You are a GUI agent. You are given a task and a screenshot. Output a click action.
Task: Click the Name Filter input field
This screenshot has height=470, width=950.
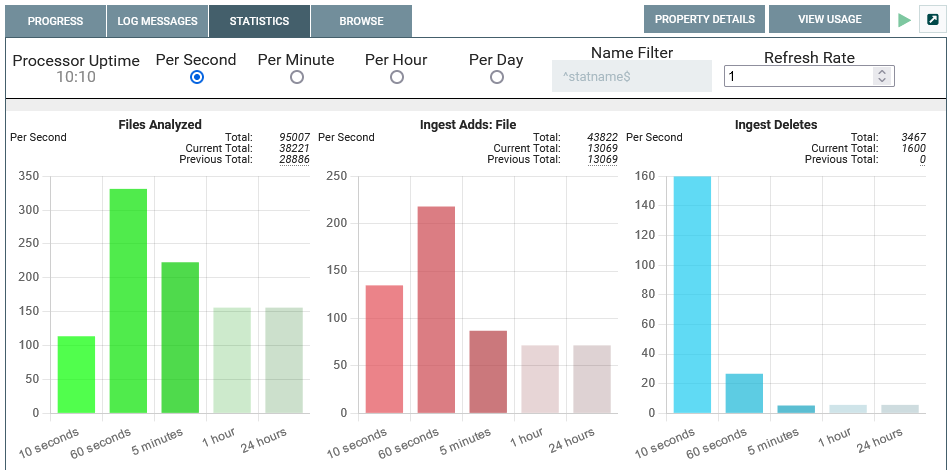coord(631,77)
